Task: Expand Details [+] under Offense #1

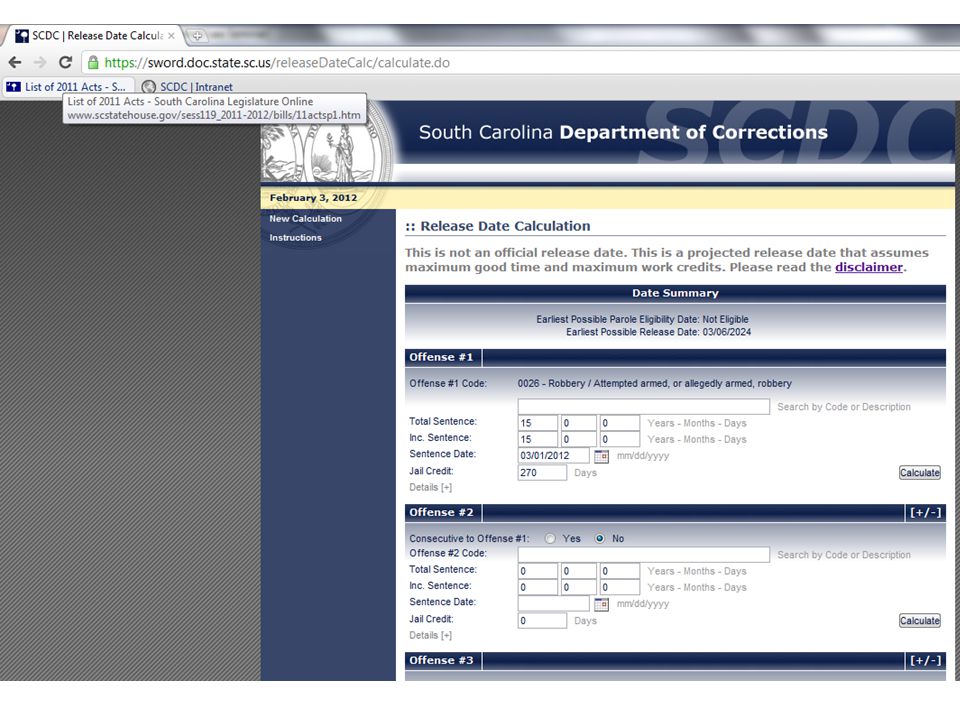Action: click(x=430, y=487)
